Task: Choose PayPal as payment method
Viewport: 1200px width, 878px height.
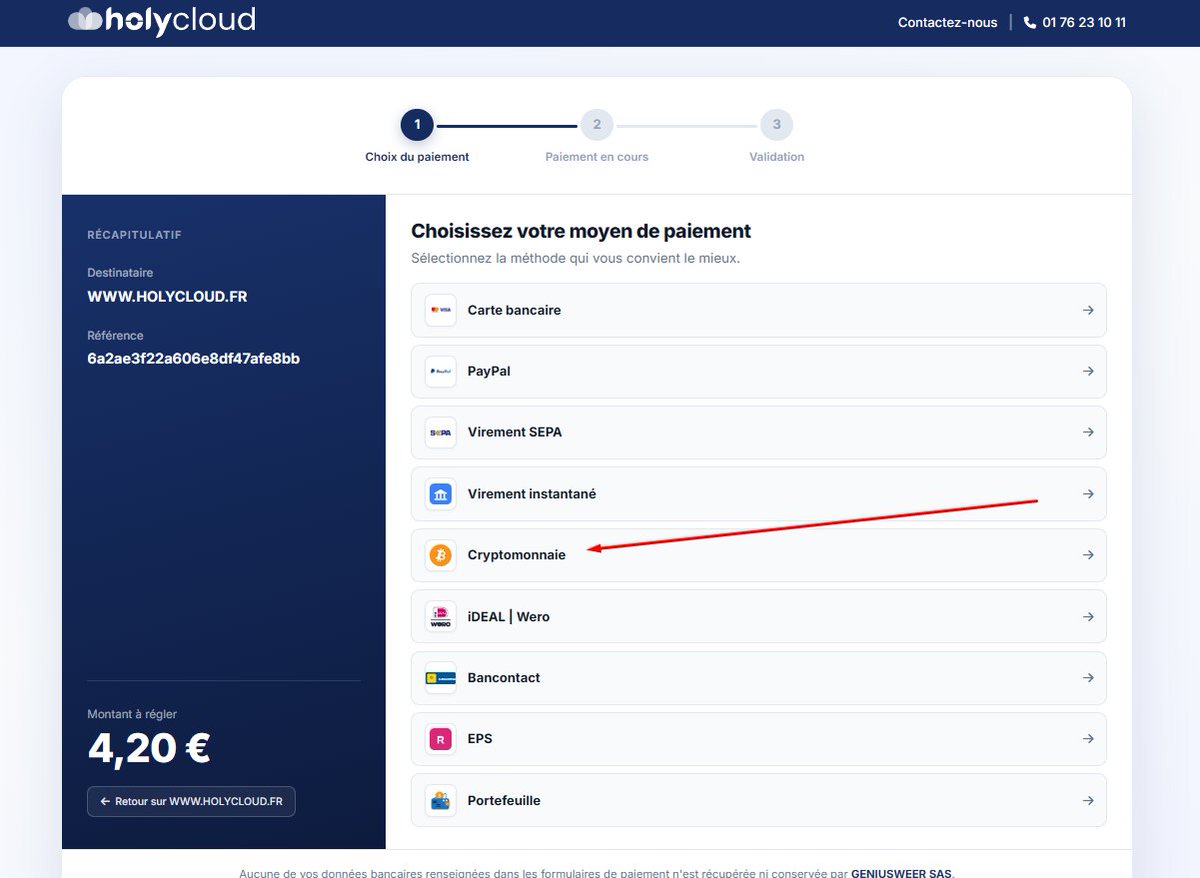Action: pos(759,371)
